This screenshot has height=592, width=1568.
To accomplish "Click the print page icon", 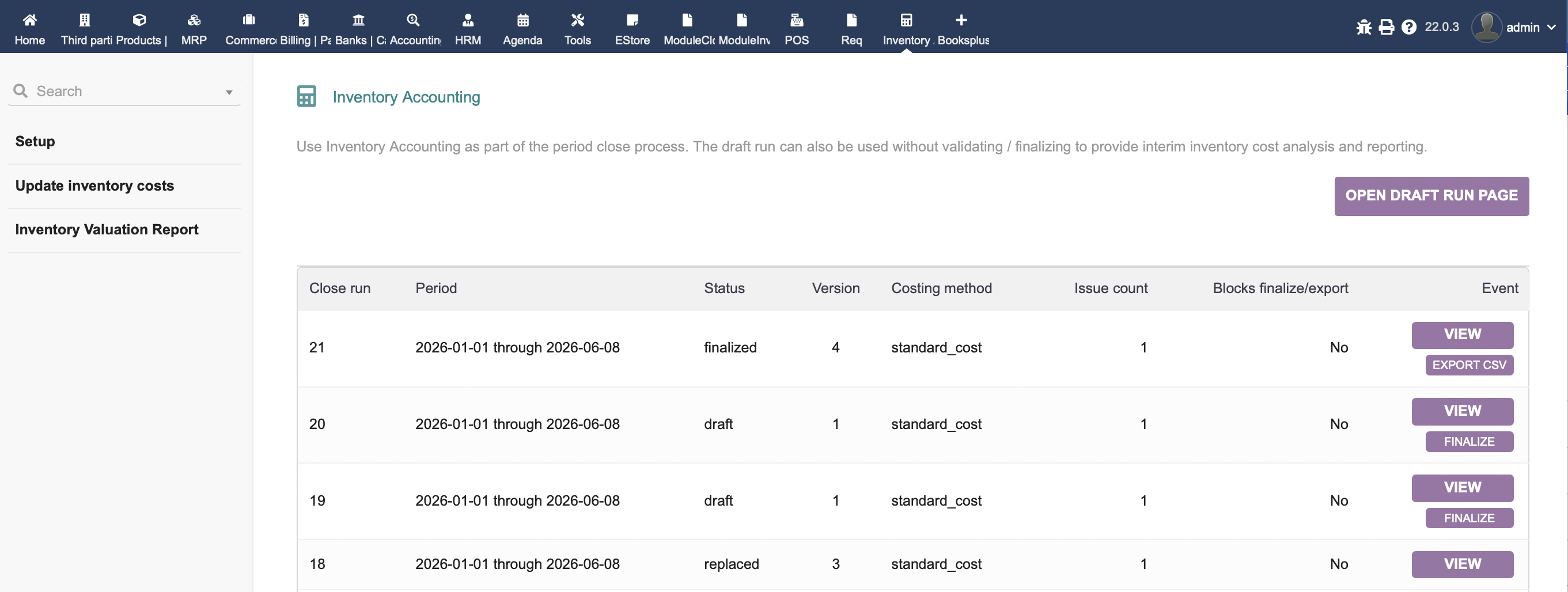I will [1387, 26].
